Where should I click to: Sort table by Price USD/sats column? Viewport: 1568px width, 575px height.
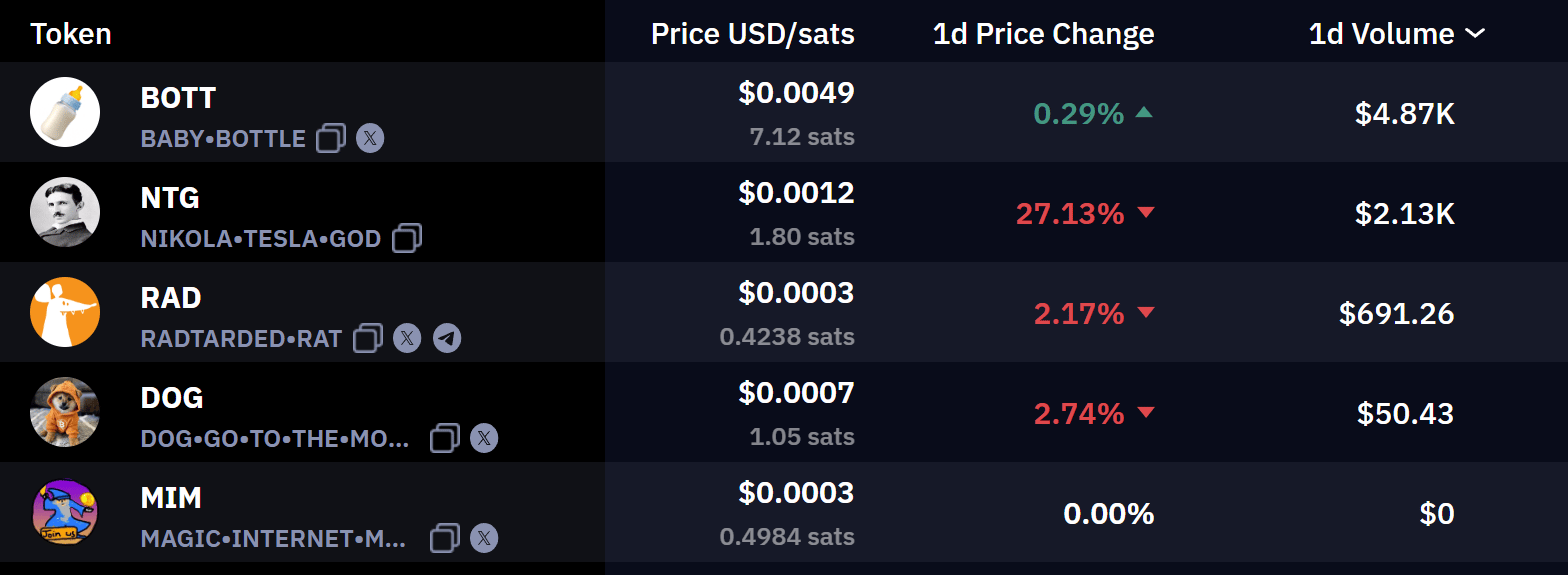753,34
